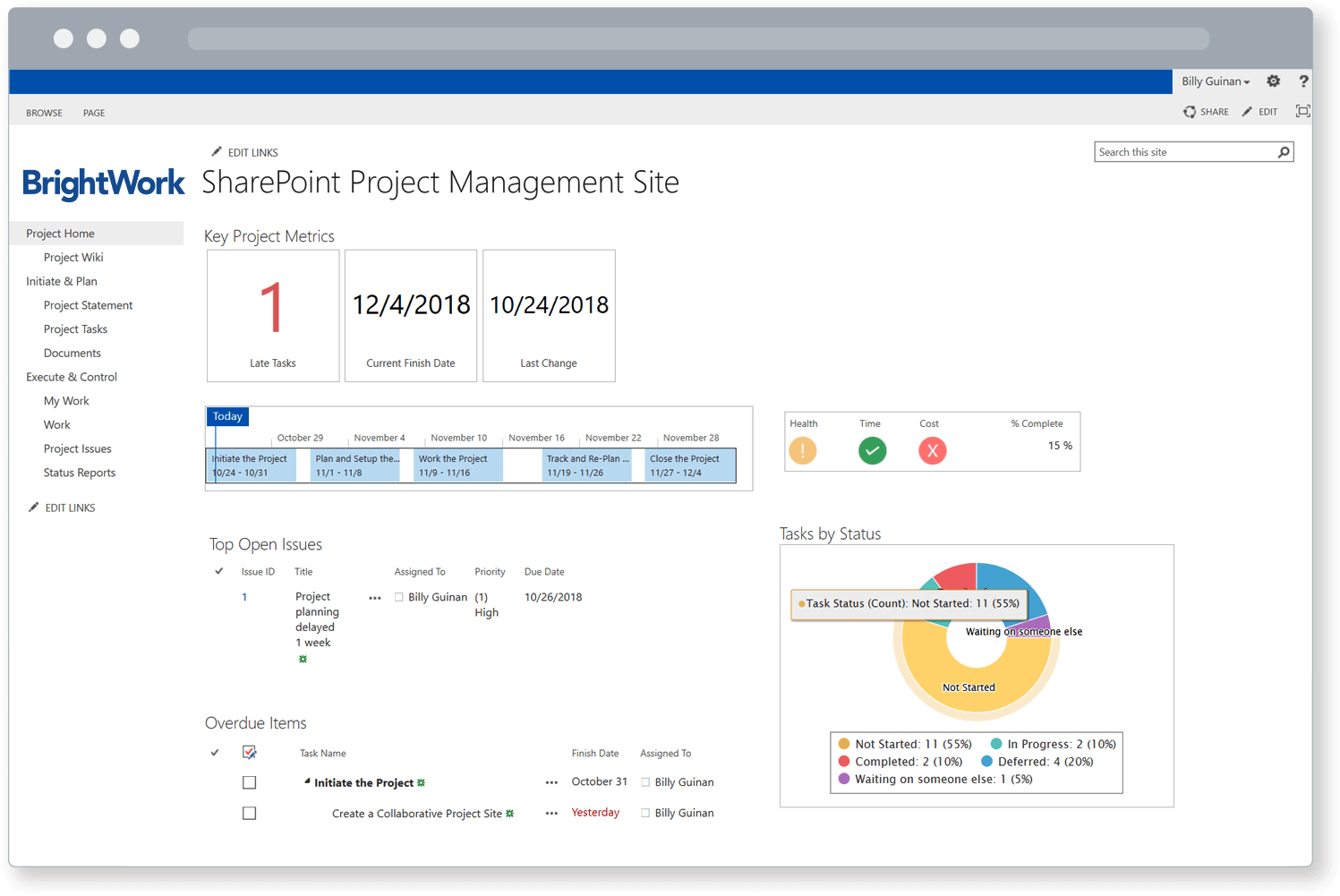This screenshot has height=896, width=1340.
Task: Click the Edit page pencil icon
Action: [x=1247, y=112]
